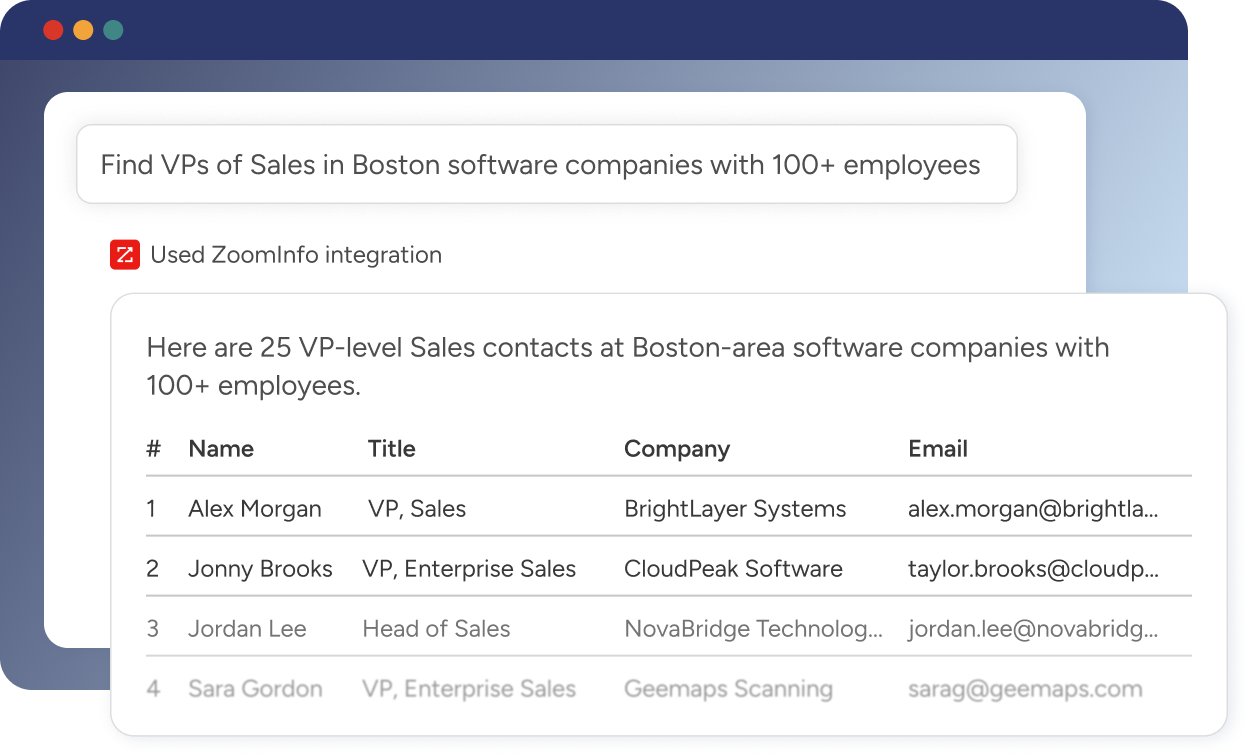The image size is (1246, 756).
Task: Click row number 1 in the table
Action: pos(151,509)
